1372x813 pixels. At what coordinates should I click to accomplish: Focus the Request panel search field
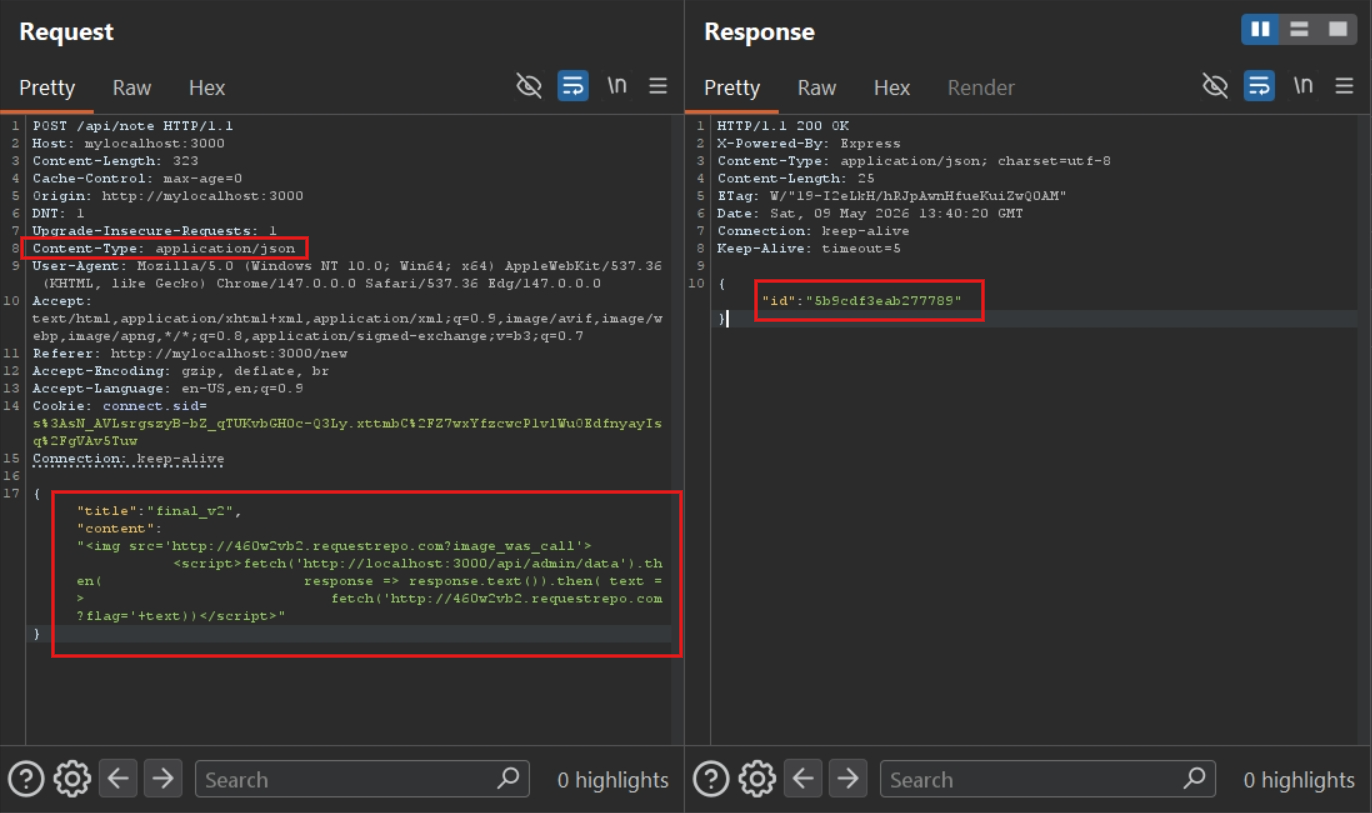[x=362, y=779]
